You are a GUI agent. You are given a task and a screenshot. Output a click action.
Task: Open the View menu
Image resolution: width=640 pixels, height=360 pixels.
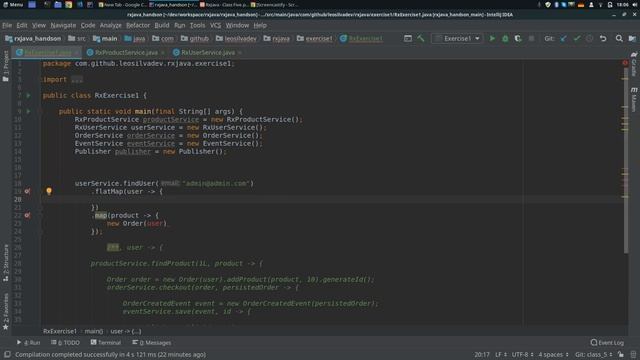(x=39, y=25)
